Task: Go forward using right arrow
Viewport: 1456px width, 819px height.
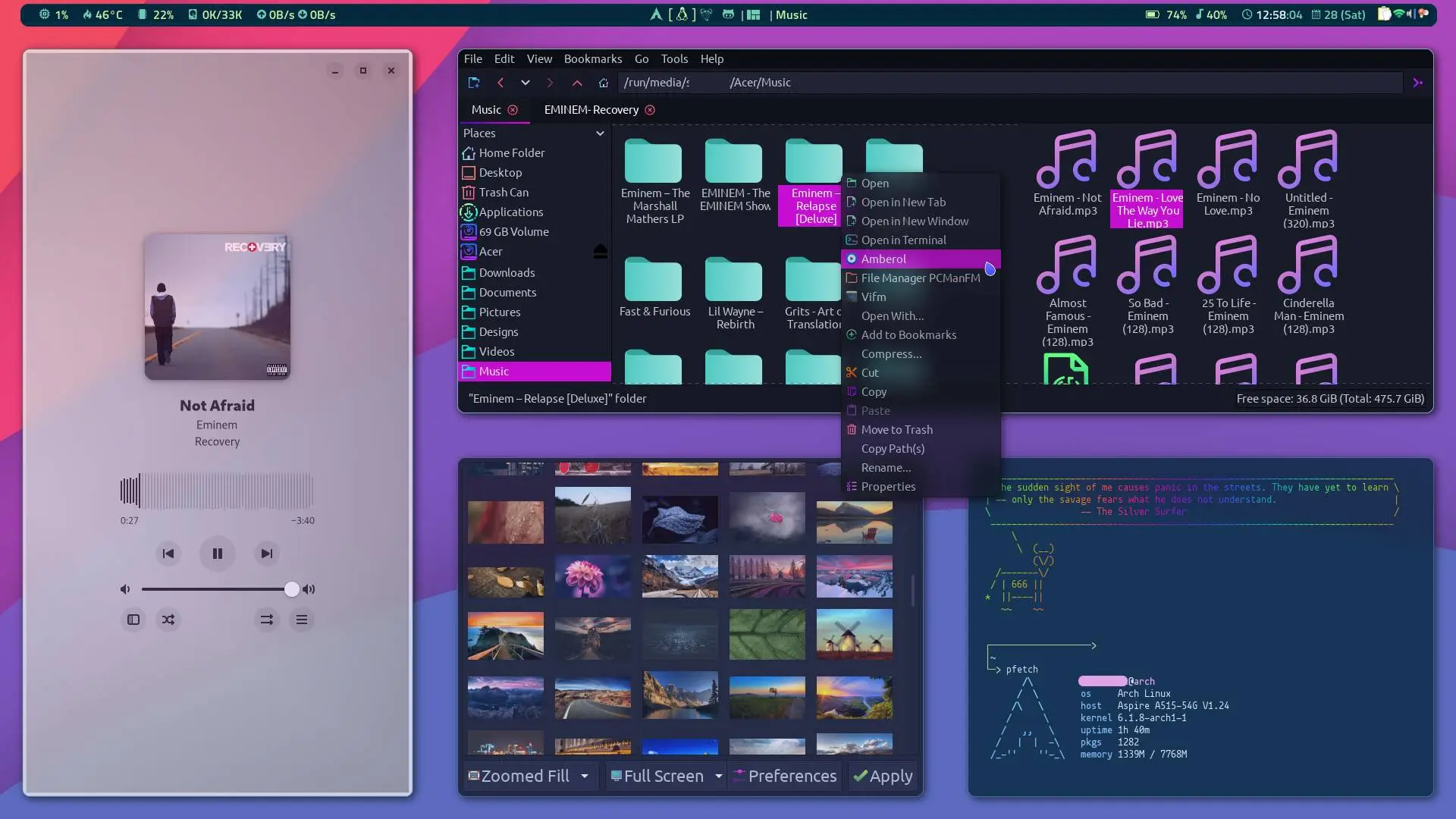Action: point(551,82)
